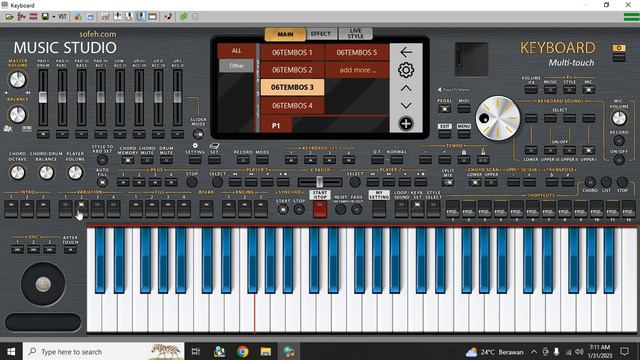Toggle the Auto Fill round button
640x360 pixels.
102,182
